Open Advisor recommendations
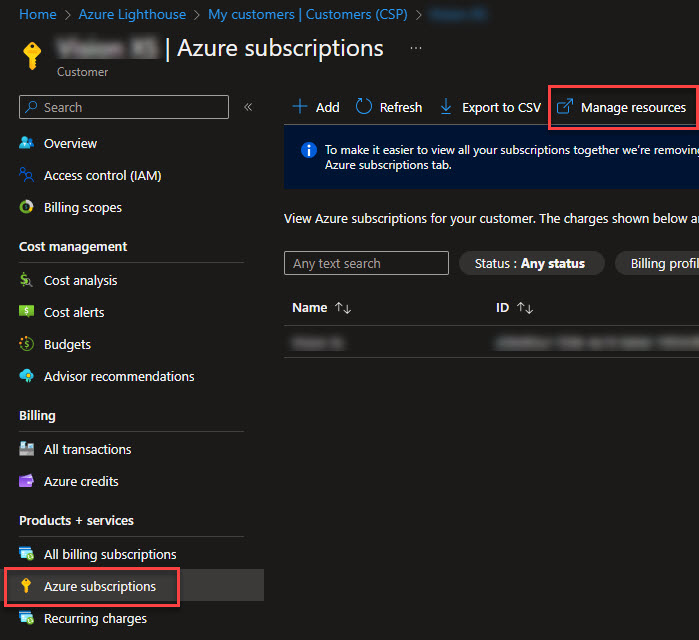 pos(119,377)
